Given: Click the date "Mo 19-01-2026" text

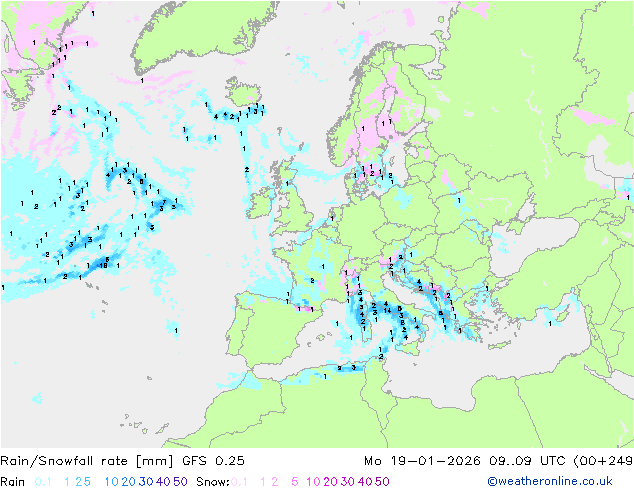Looking at the screenshot, I should click(x=422, y=461).
